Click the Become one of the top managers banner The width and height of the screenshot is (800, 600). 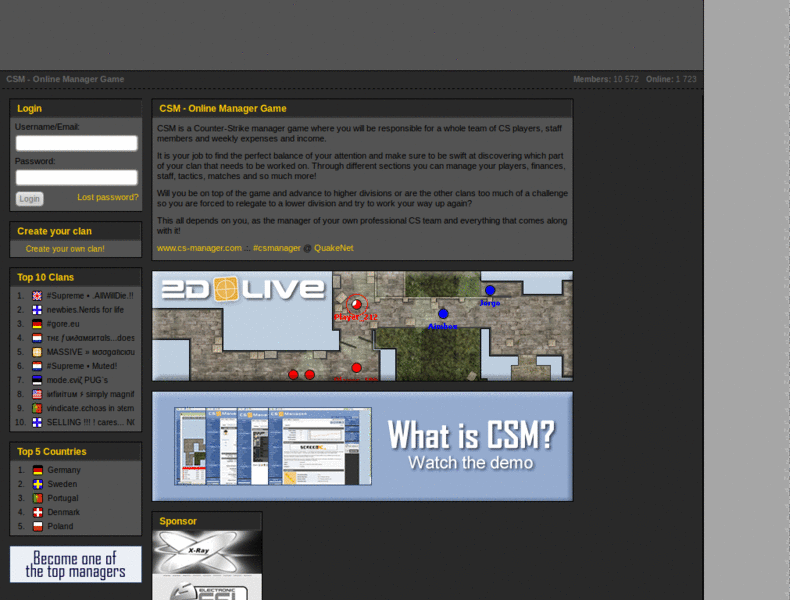click(x=76, y=564)
